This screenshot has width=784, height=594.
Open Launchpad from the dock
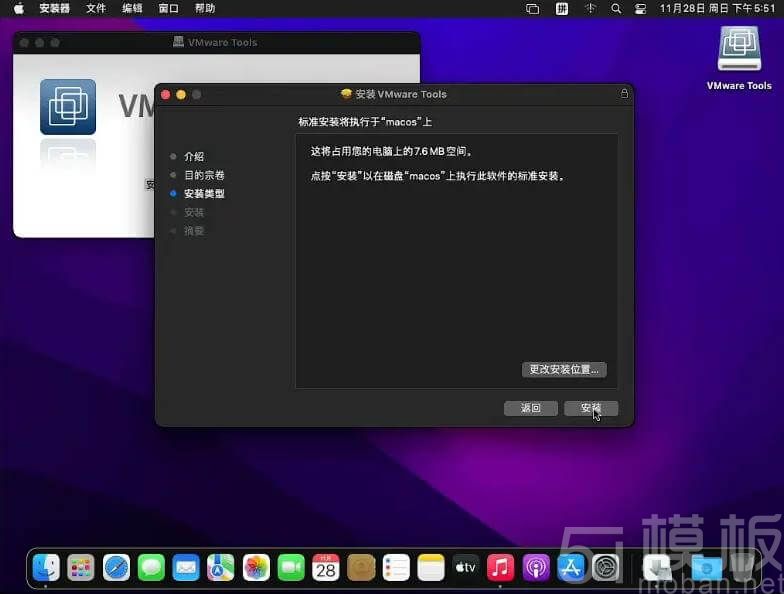coord(81,568)
